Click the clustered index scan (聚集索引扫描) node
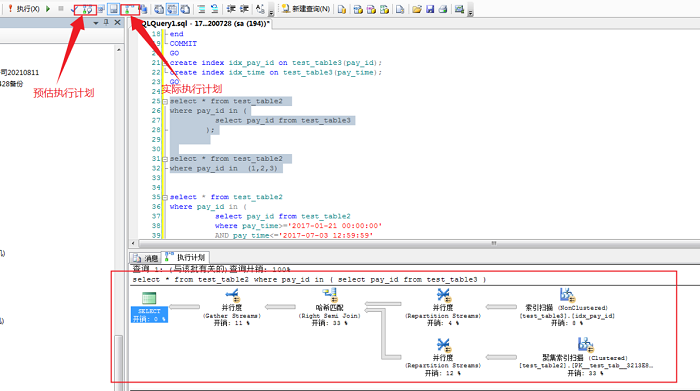The width and height of the screenshot is (700, 391). pyautogui.click(x=585, y=356)
